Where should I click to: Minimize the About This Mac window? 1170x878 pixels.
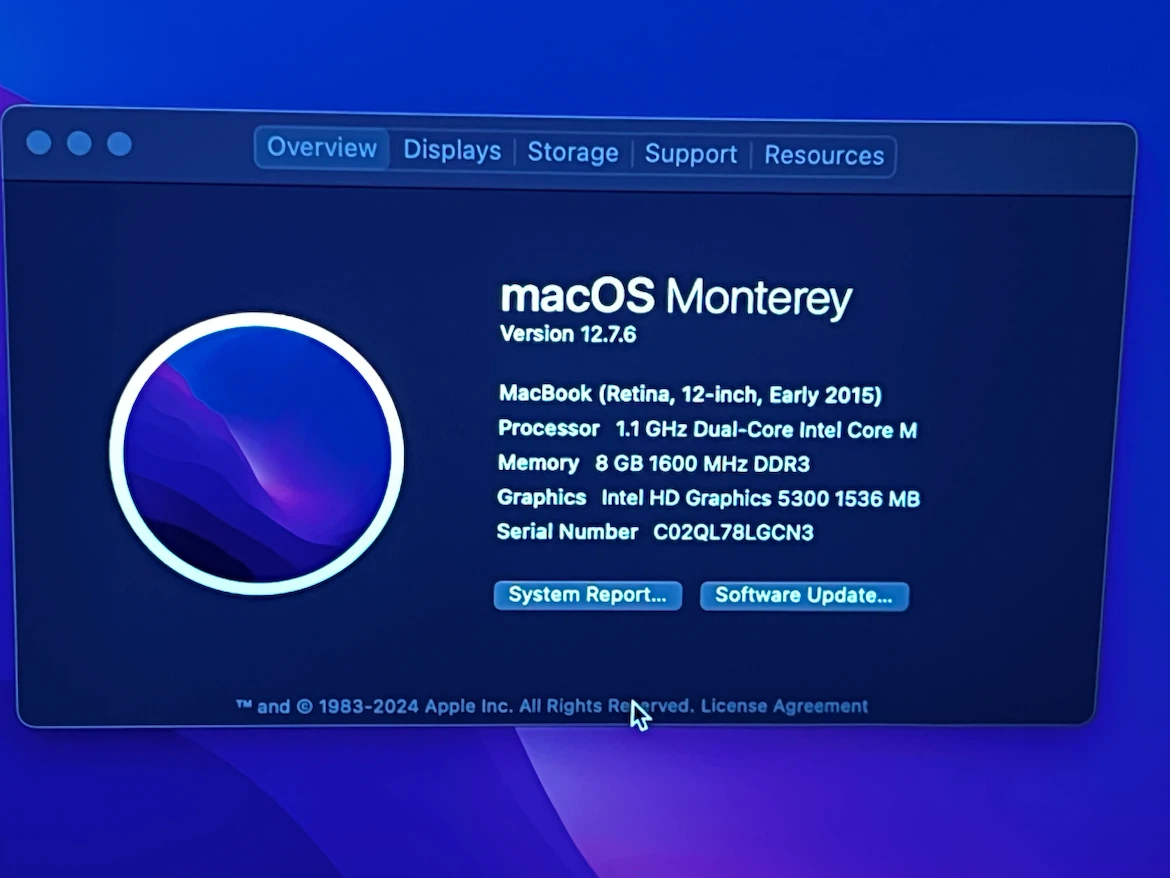(79, 143)
